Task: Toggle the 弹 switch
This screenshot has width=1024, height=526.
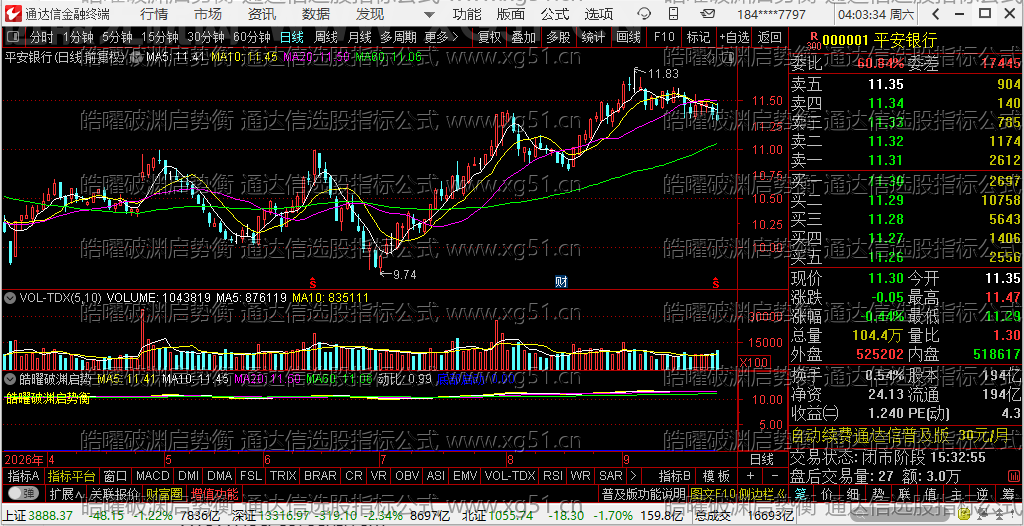Action: (24, 493)
